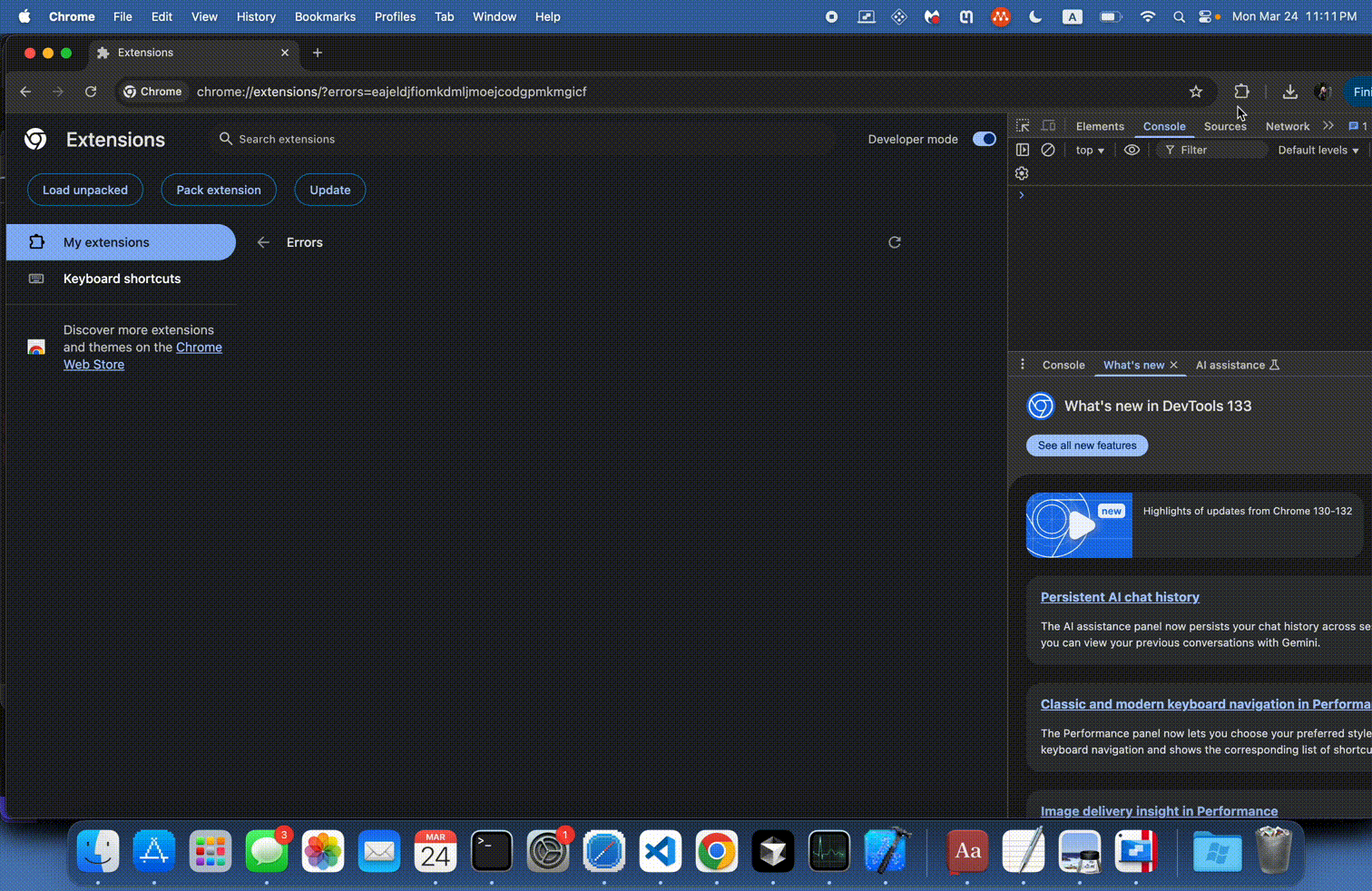Screen dimensions: 1372x891
Task: Open Terminal from the Dock
Action: [492, 851]
